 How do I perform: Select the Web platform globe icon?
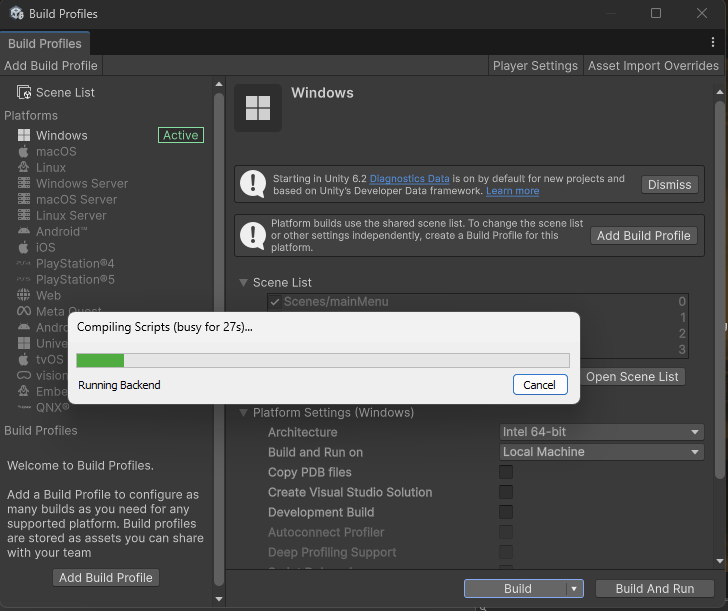click(x=24, y=295)
